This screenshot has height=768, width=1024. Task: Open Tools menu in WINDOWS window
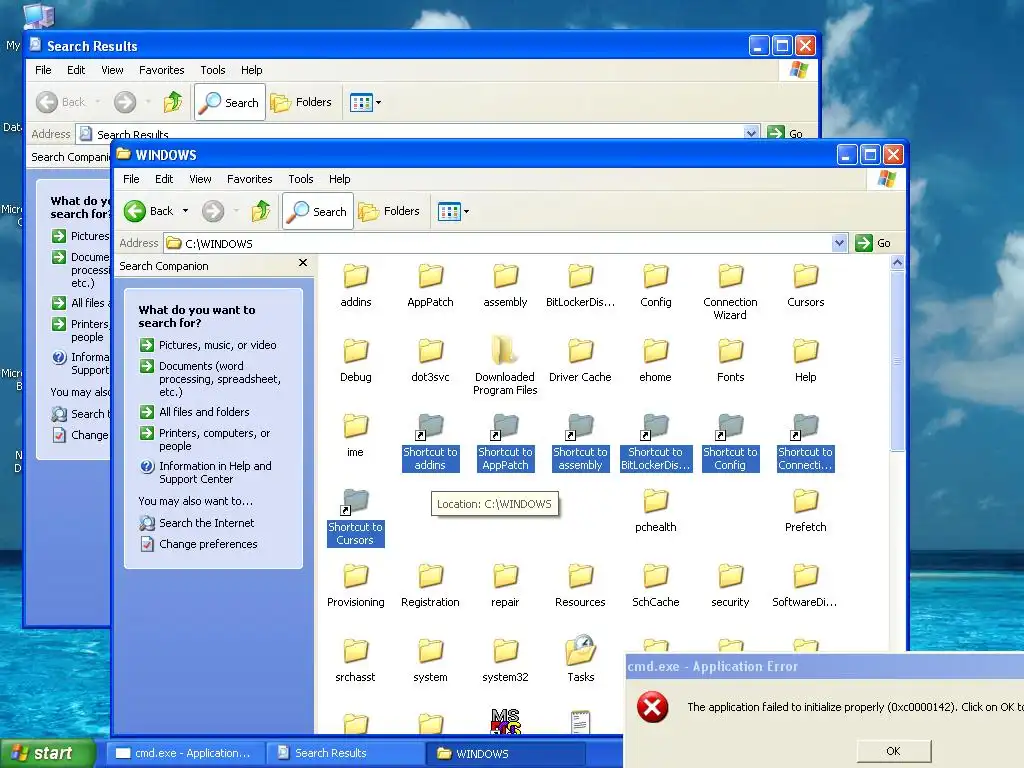click(301, 179)
